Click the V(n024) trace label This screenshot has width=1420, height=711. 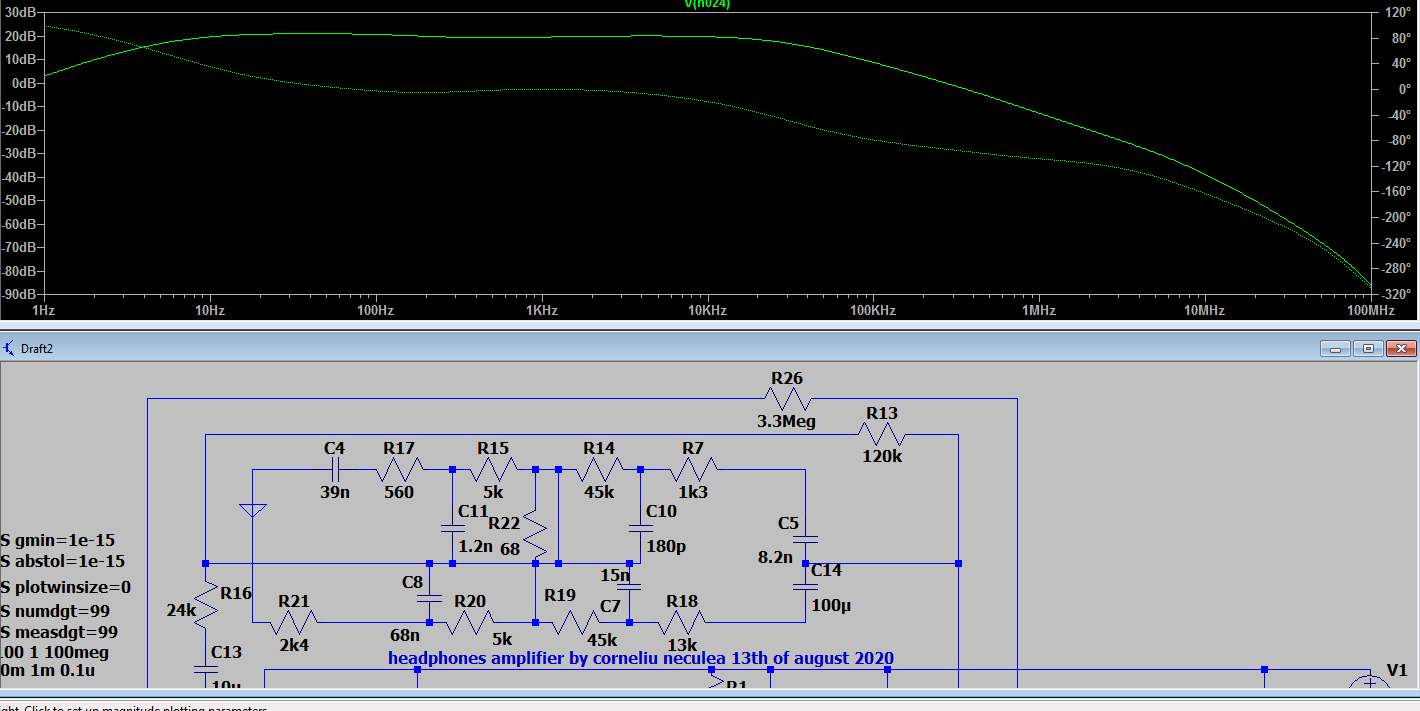coord(706,4)
